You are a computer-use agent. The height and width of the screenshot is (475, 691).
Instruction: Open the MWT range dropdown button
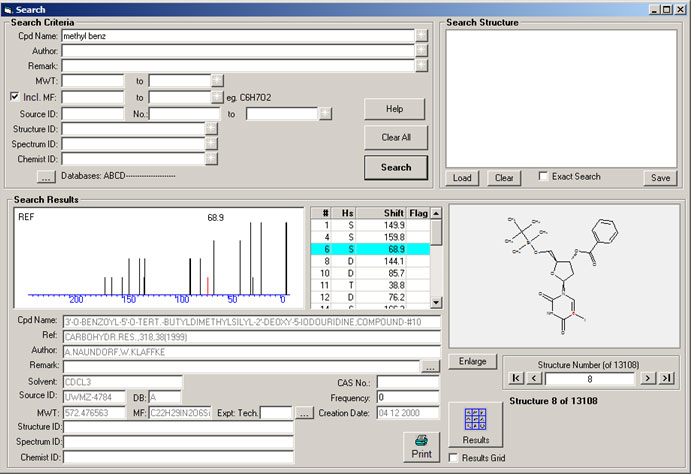click(217, 81)
